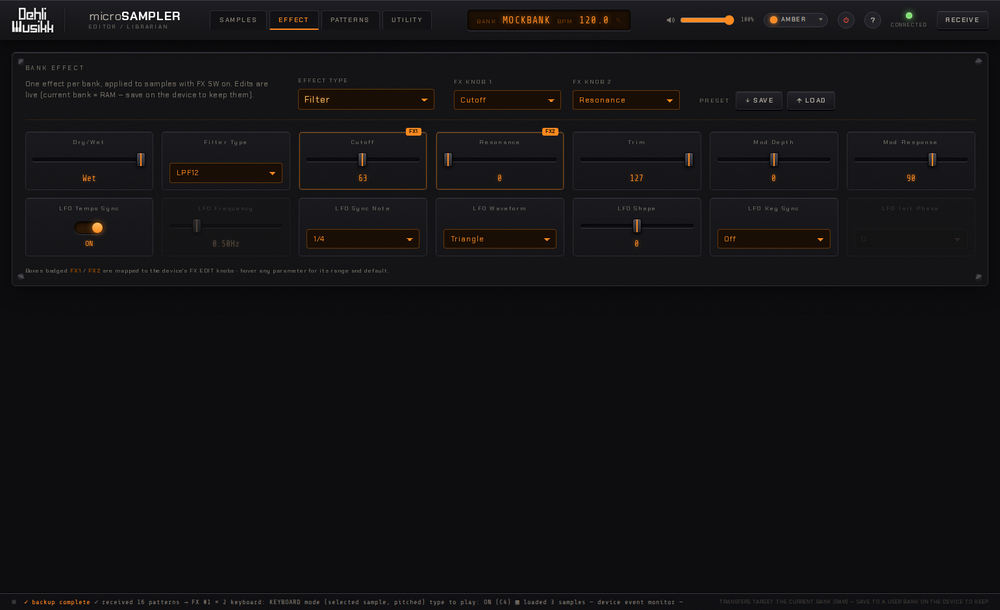Screen dimensions: 1000x610
Task: Open the LFO Key Sync dropdown
Action: [774, 239]
